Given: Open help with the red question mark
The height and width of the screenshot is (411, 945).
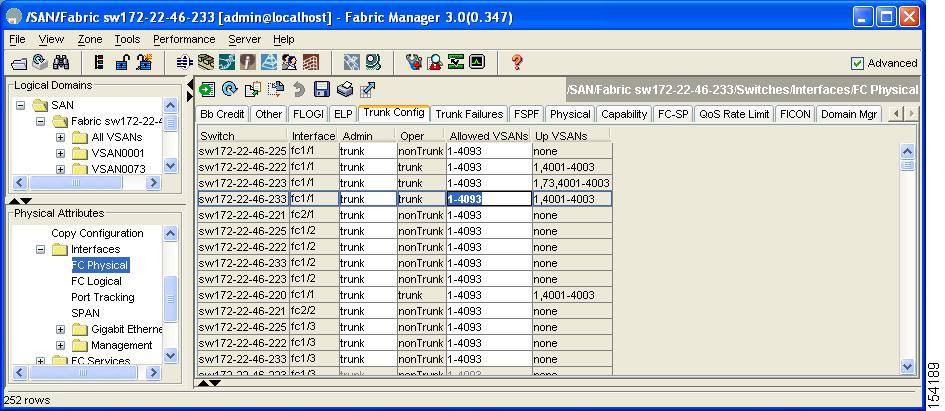Looking at the screenshot, I should 516,62.
